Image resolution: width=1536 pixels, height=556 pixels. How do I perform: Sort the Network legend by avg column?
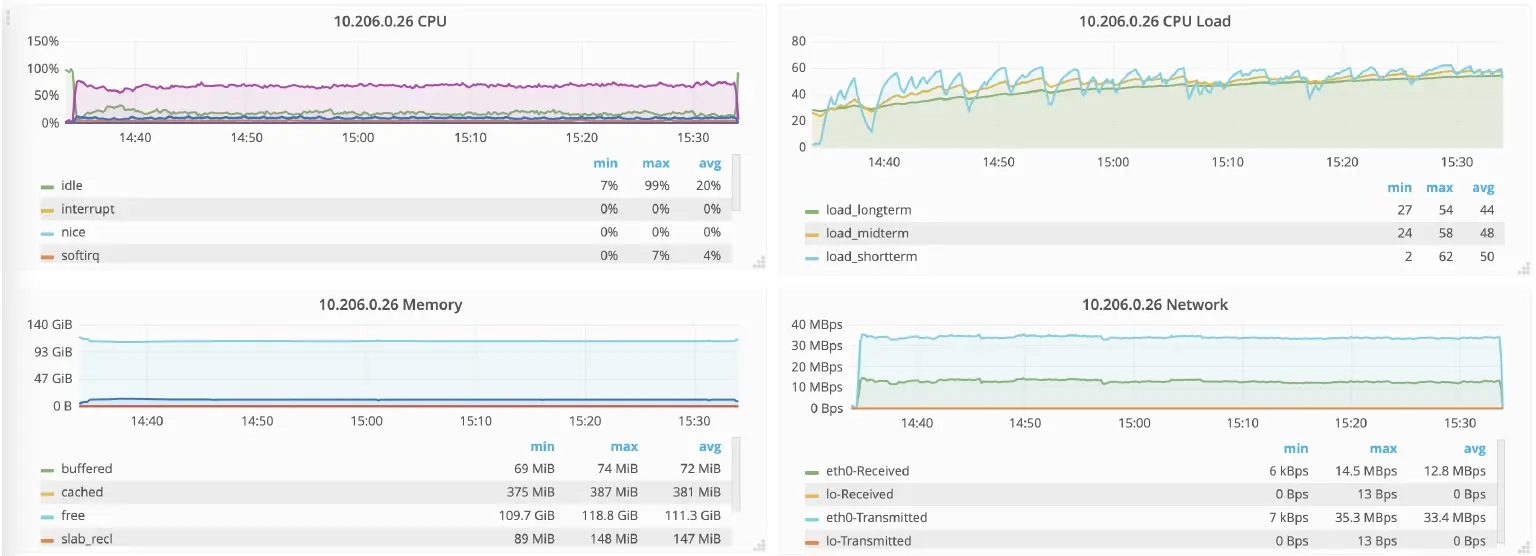click(x=1474, y=449)
